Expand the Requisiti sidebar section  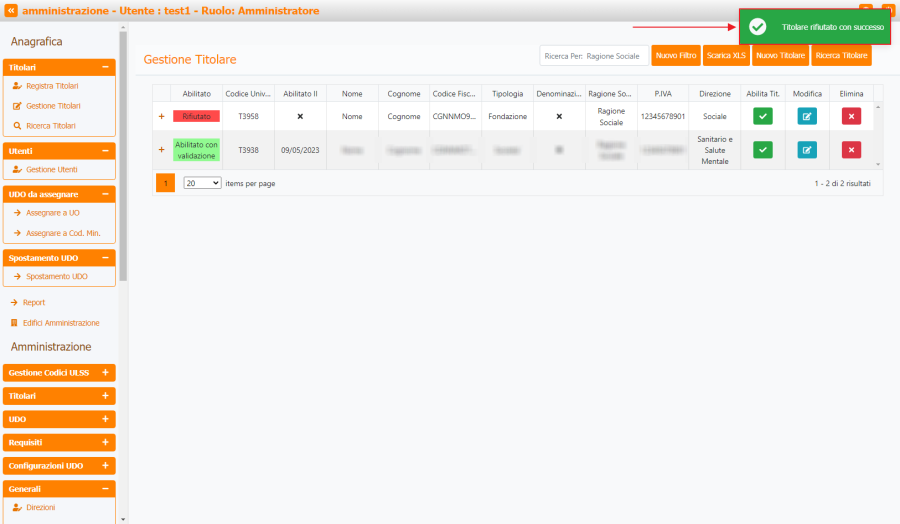105,442
